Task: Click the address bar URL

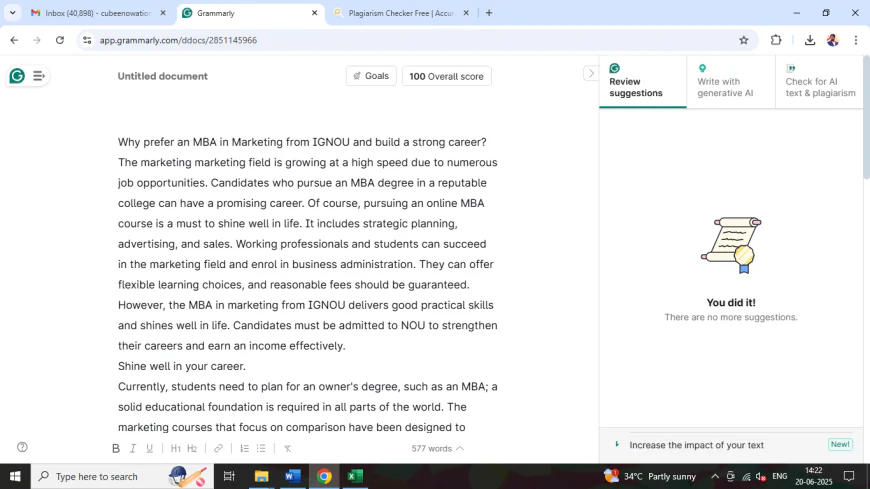Action: [178, 40]
